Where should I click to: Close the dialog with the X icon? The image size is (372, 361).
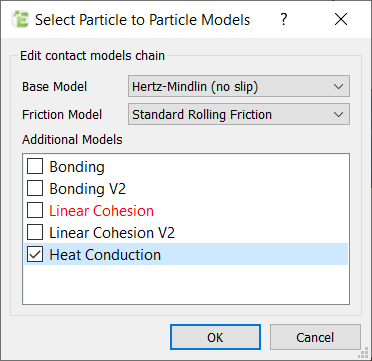[x=341, y=20]
